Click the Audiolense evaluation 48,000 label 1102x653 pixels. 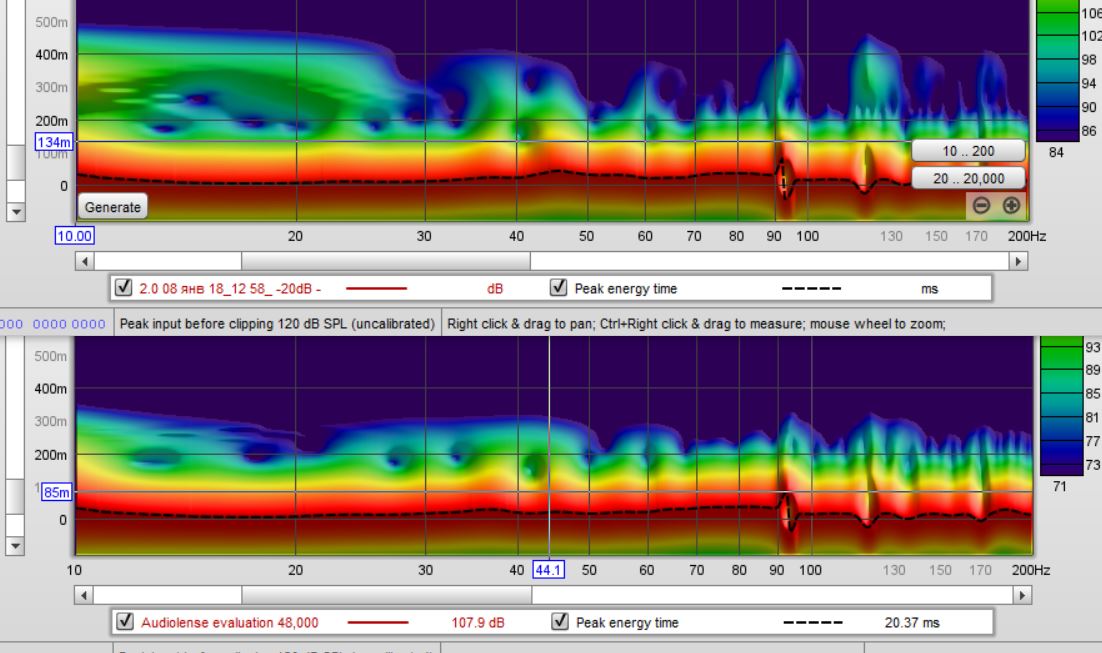[x=230, y=622]
